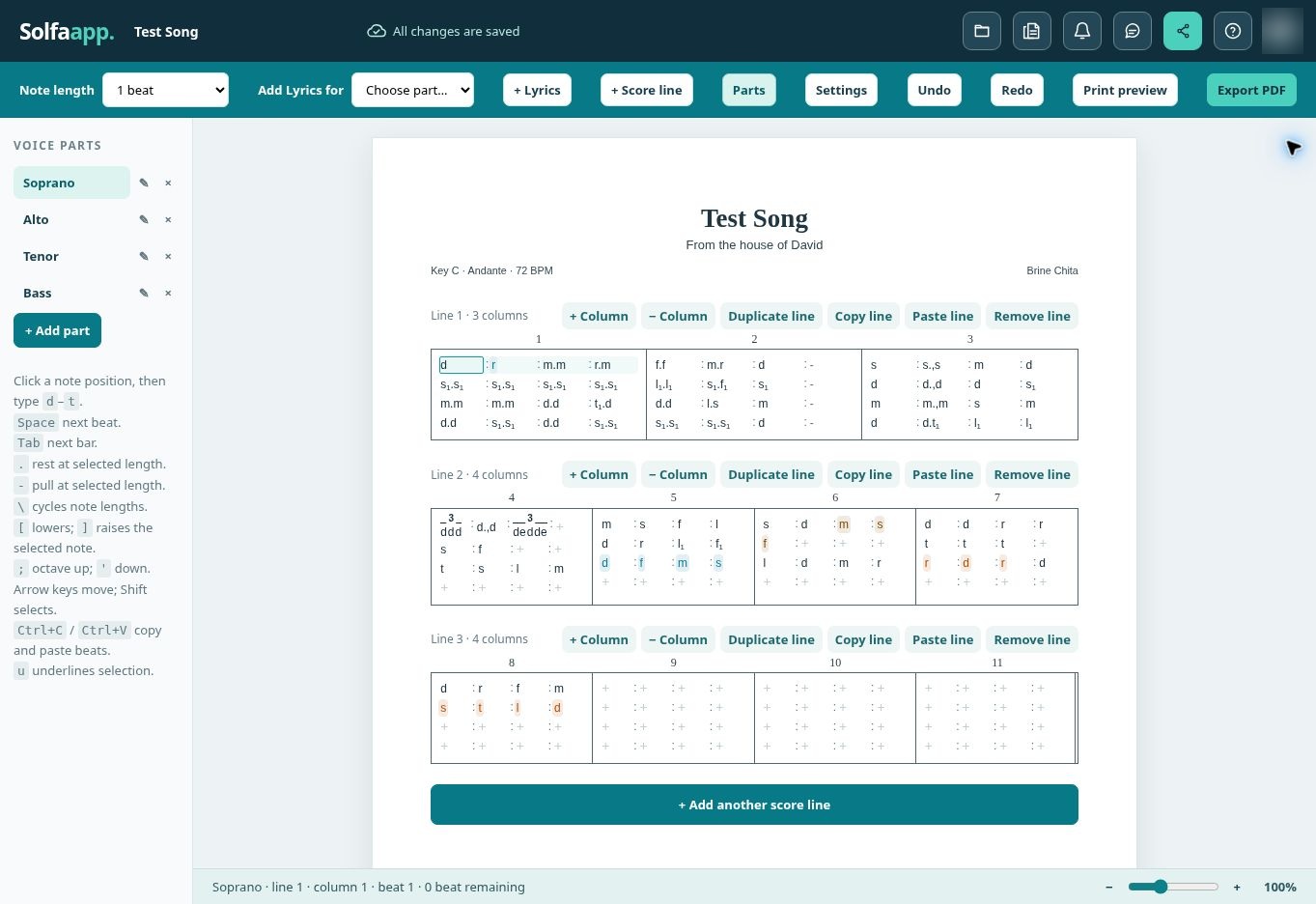
Task: Click + Add part button
Action: tap(57, 330)
